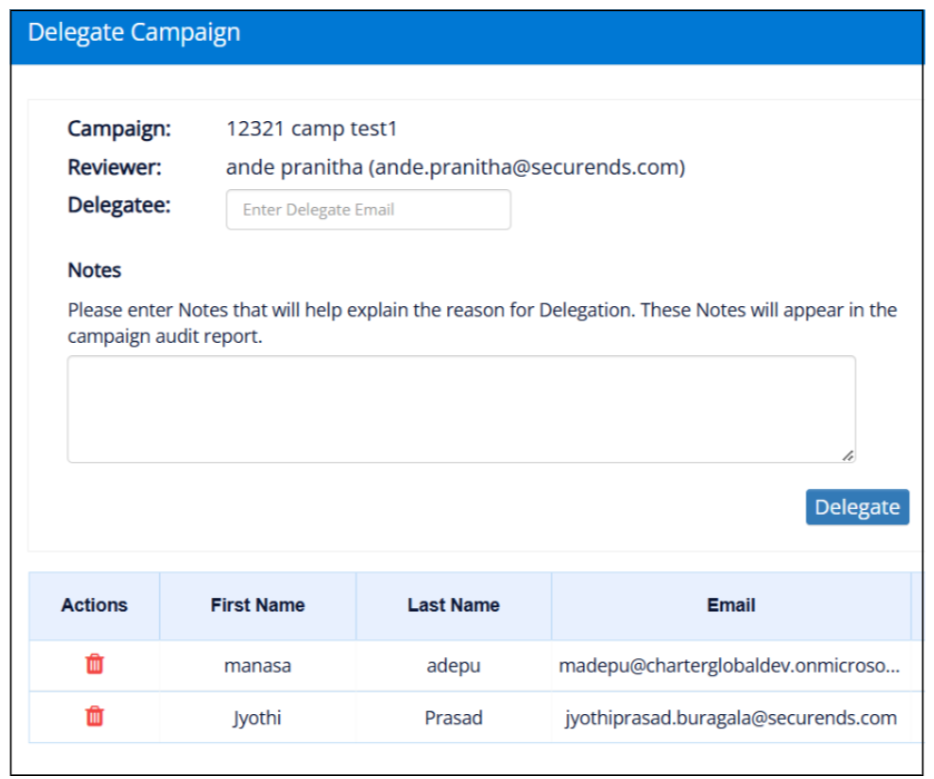Select the Actions column header

point(94,605)
